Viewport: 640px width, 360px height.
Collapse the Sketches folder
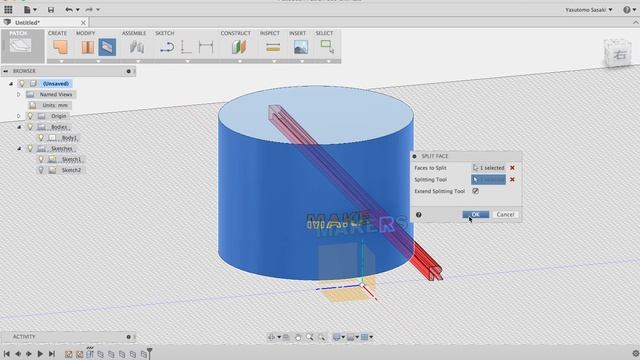point(19,149)
